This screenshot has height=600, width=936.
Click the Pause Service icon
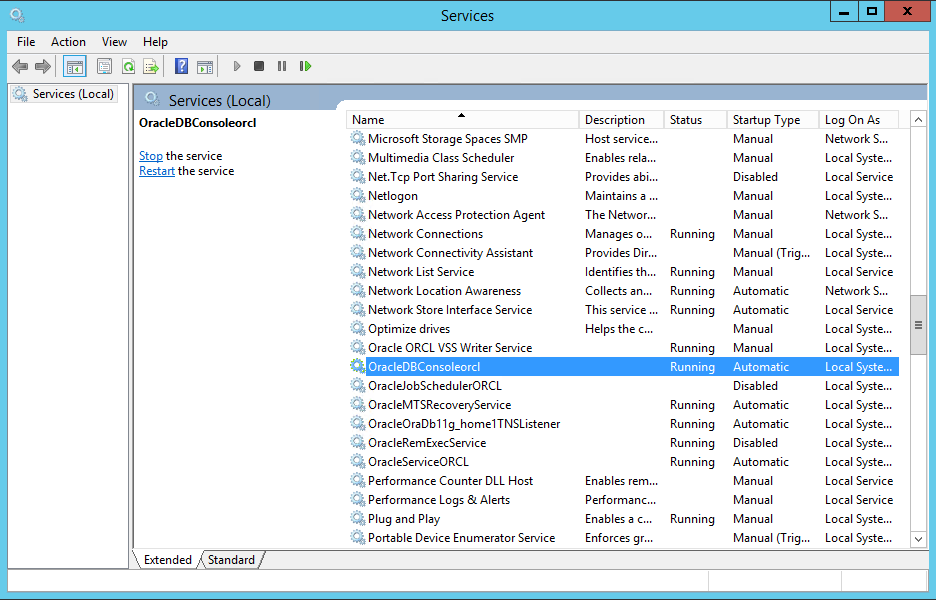pyautogui.click(x=282, y=66)
